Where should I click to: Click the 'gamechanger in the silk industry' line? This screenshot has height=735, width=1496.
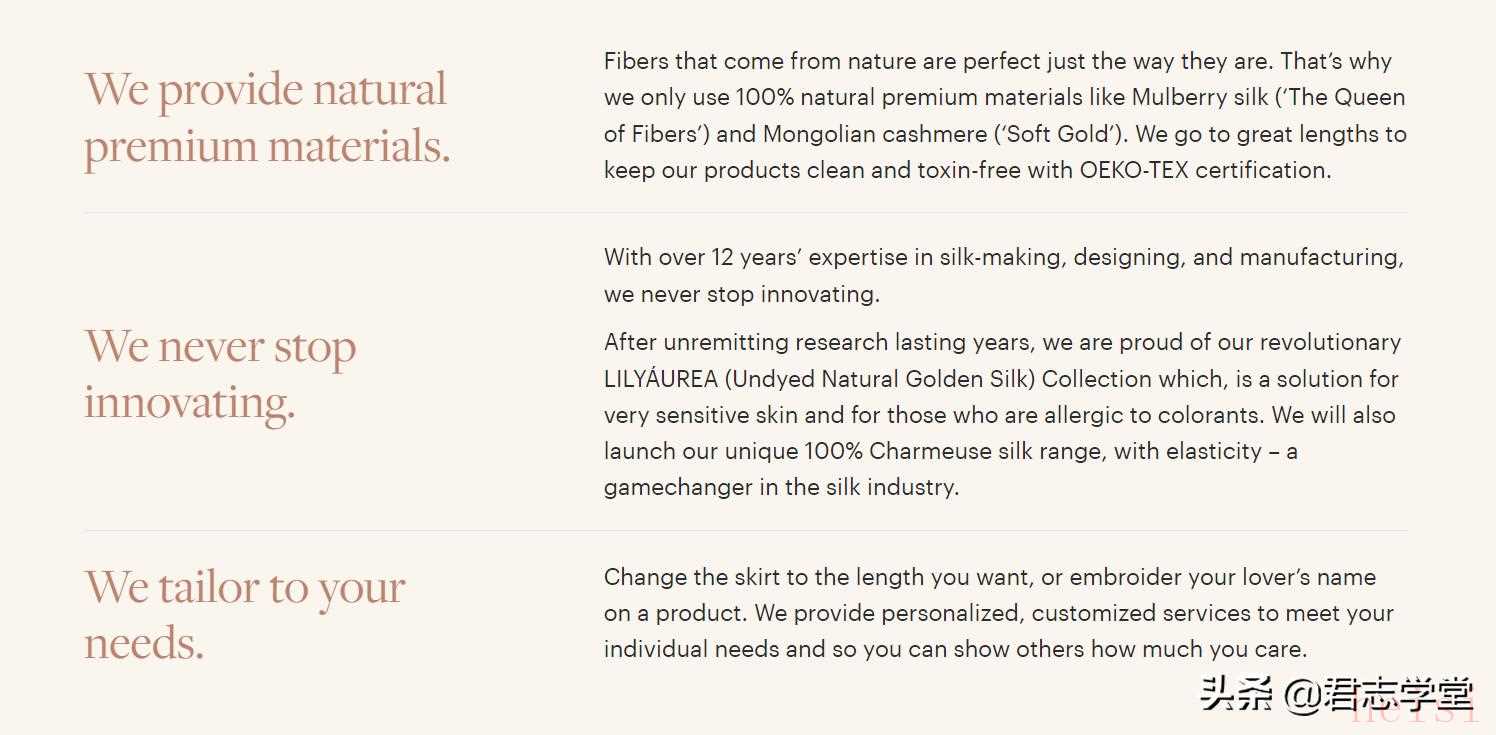(780, 488)
